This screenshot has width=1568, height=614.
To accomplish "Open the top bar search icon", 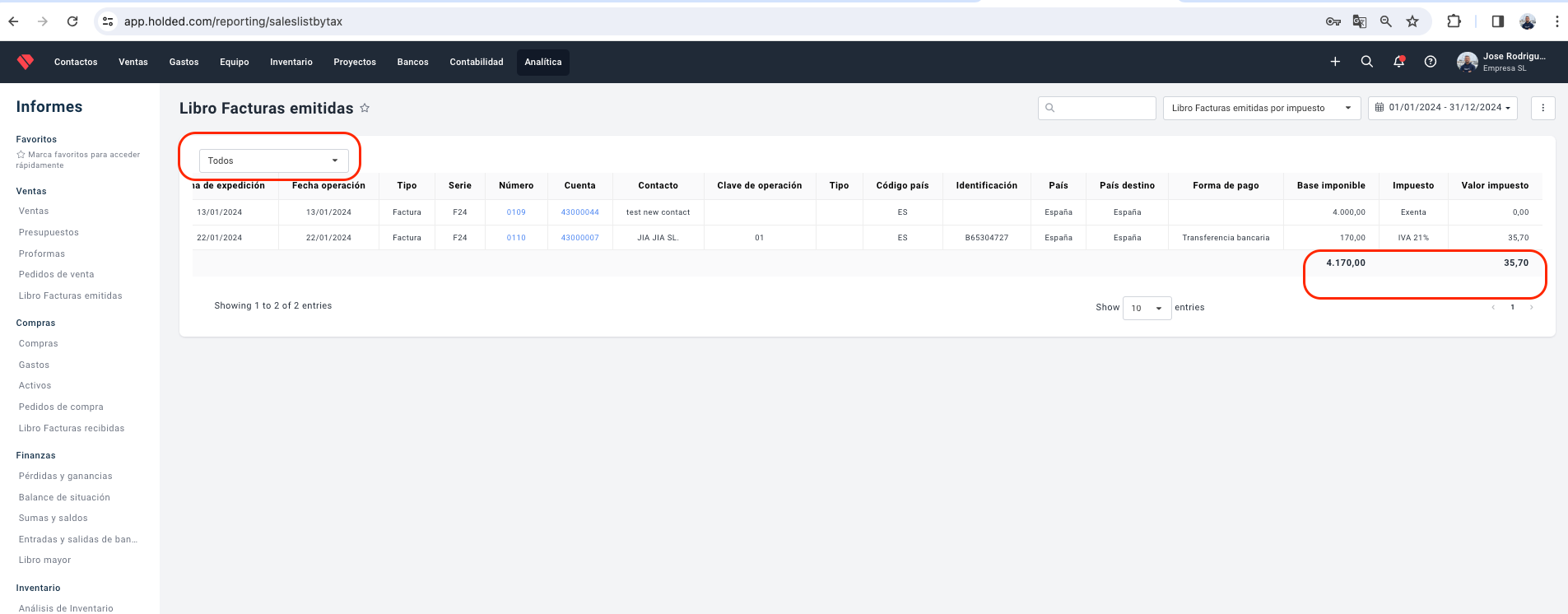I will (x=1367, y=62).
